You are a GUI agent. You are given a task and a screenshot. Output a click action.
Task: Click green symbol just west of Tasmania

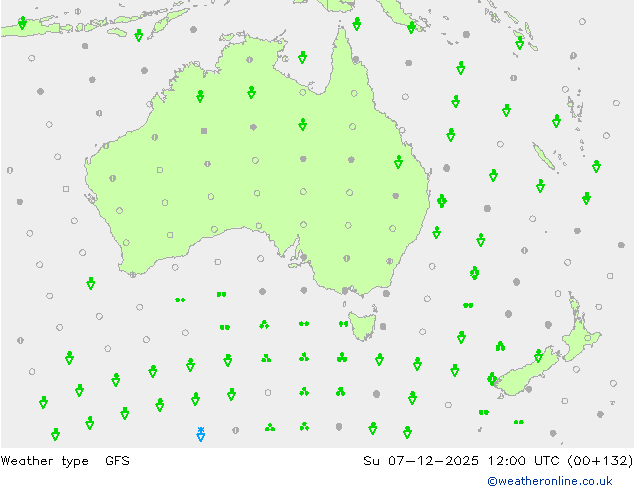pyautogui.click(x=343, y=324)
